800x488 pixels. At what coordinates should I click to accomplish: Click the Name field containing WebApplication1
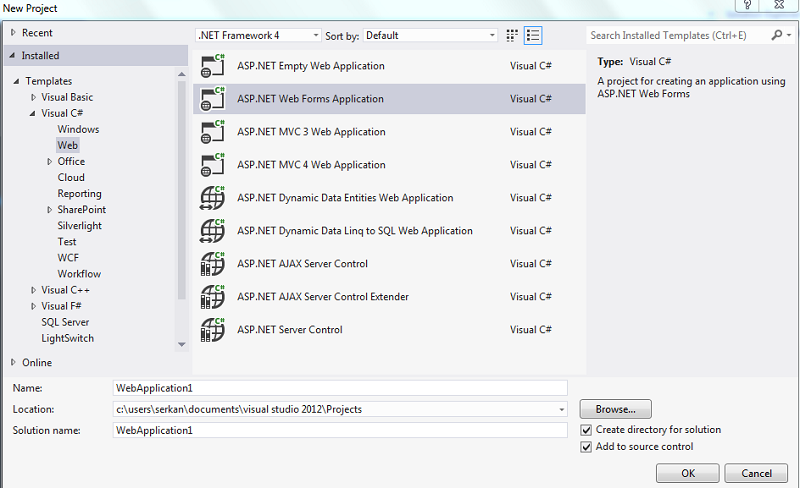340,388
